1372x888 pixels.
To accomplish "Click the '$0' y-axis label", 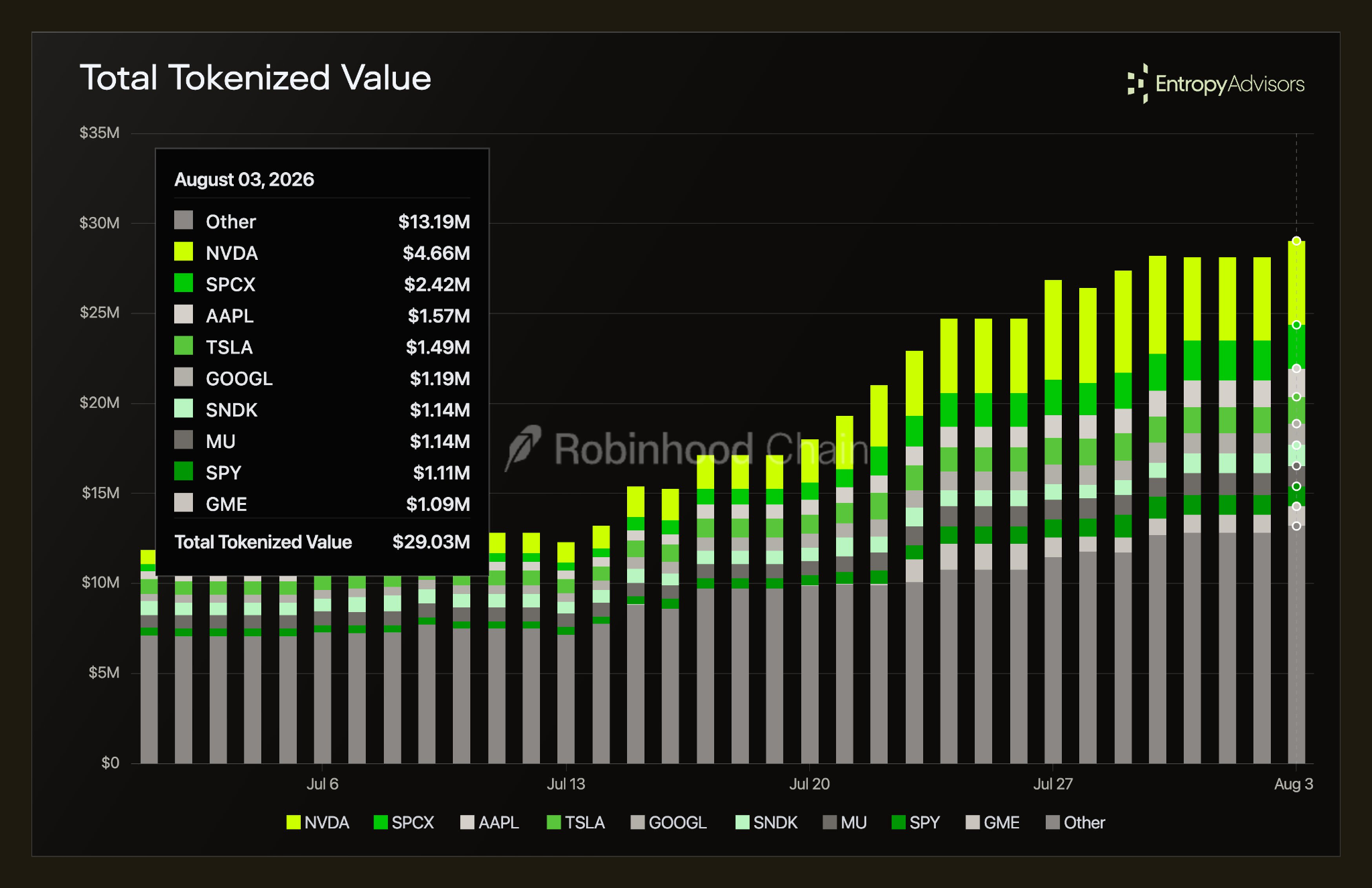I will pos(110,763).
